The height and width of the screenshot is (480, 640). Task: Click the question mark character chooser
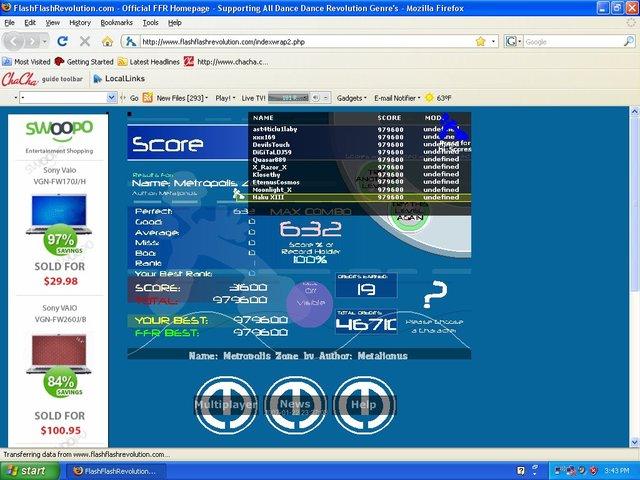[435, 294]
